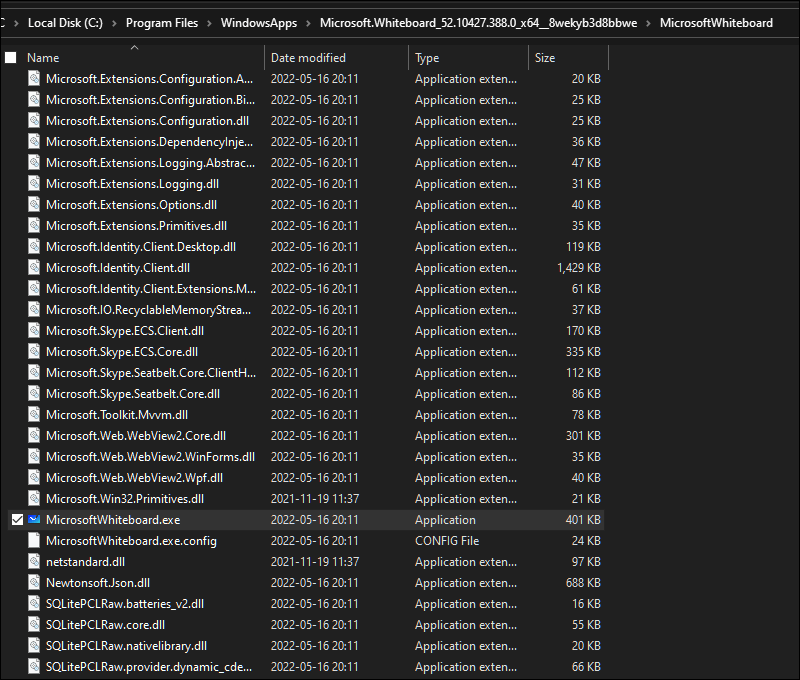Viewport: 800px width, 680px height.
Task: Sort by the Name column header
Action: (x=43, y=58)
